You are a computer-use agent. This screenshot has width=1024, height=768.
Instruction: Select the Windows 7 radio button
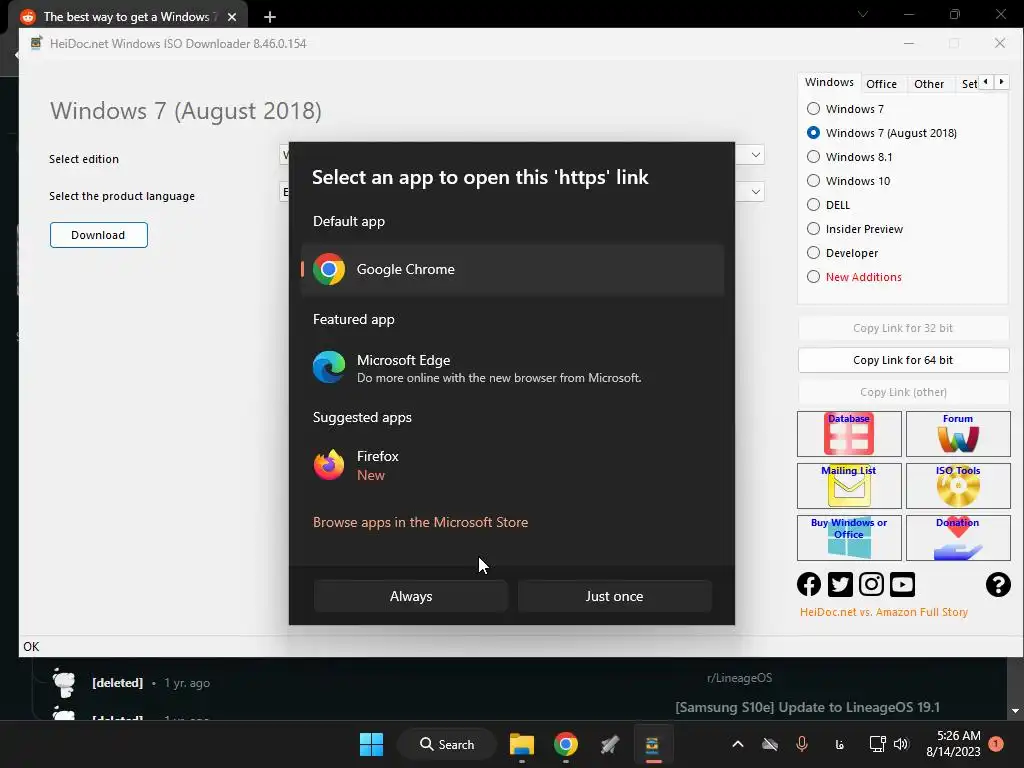click(x=813, y=108)
